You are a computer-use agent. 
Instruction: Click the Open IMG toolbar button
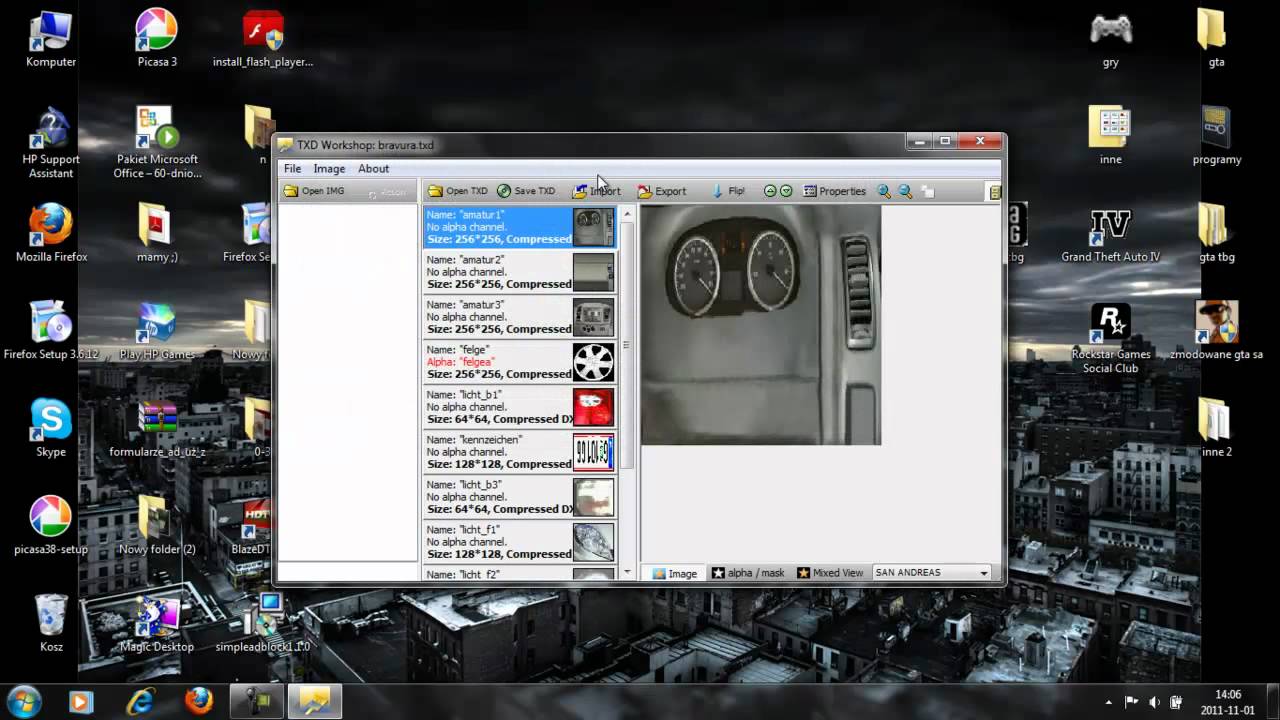pos(314,191)
